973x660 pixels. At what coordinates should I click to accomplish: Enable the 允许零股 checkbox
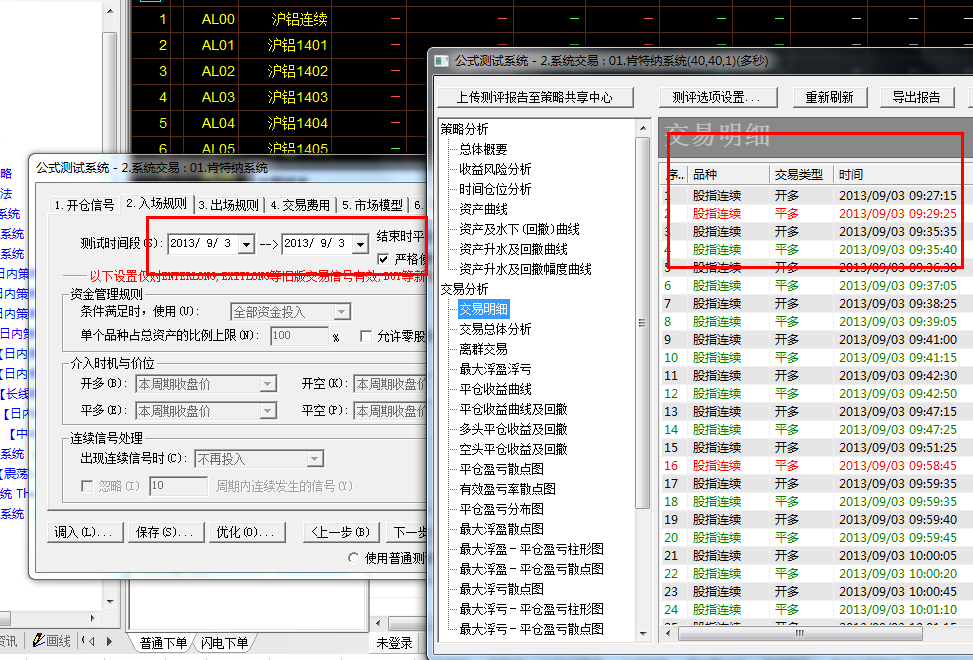tap(366, 336)
